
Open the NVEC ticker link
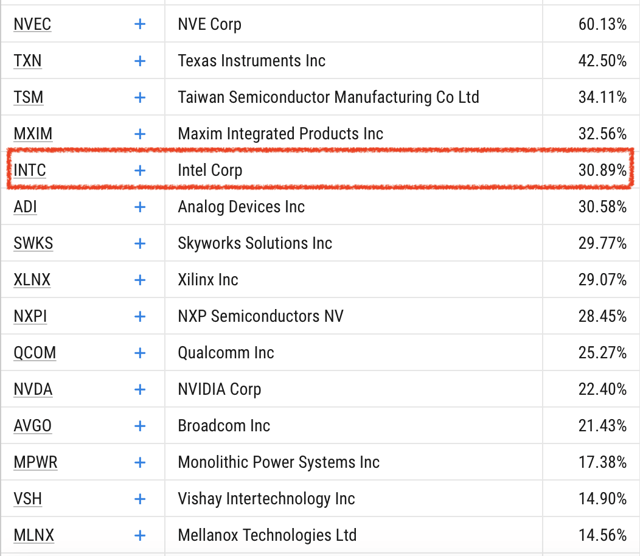pyautogui.click(x=32, y=24)
